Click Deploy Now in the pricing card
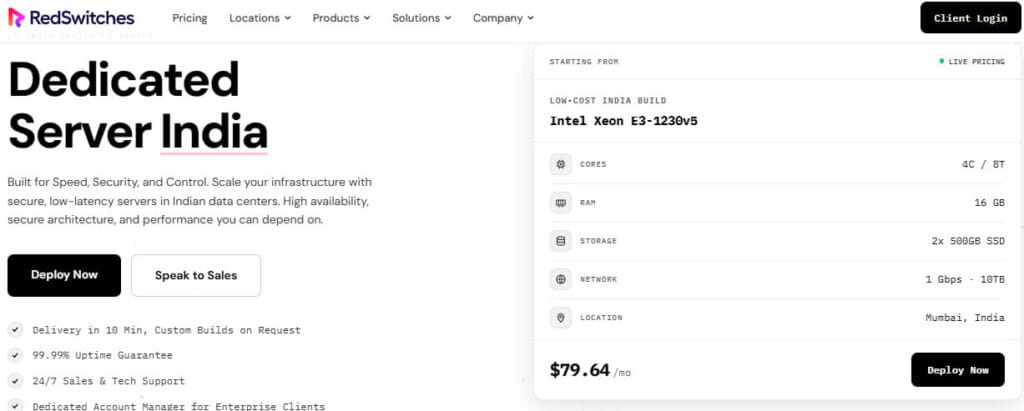The height and width of the screenshot is (411, 1024). pyautogui.click(x=958, y=370)
